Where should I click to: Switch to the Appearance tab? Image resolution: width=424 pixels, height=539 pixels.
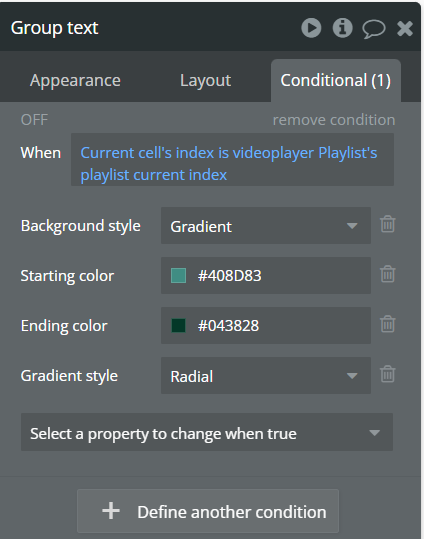(75, 80)
